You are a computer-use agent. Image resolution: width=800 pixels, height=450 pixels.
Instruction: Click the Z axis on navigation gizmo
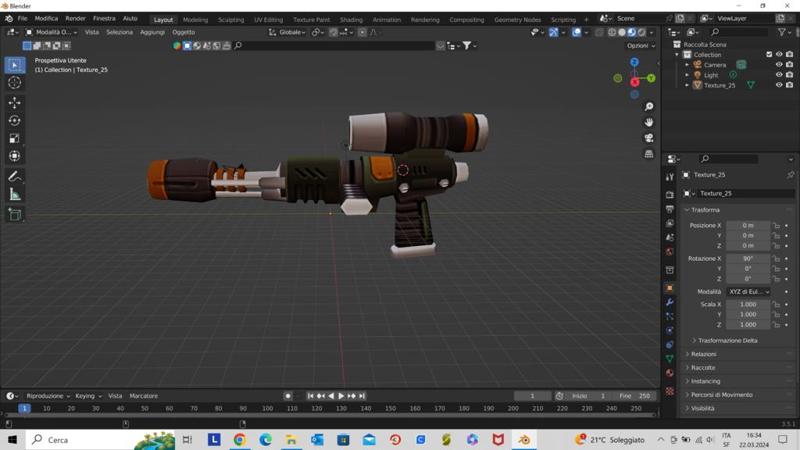[x=634, y=62]
